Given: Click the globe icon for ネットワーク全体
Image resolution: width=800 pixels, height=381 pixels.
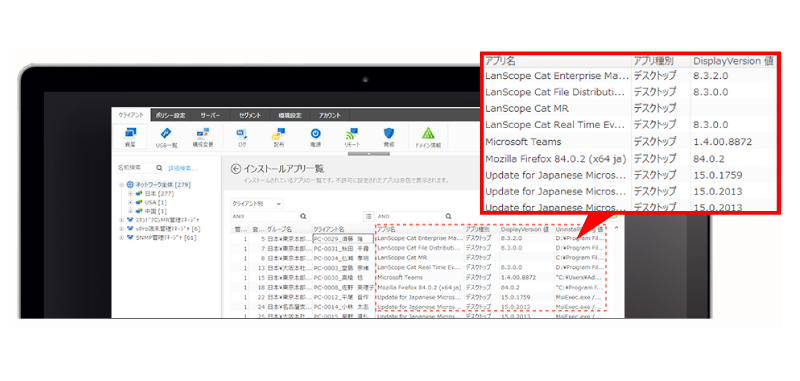Looking at the screenshot, I should click(130, 185).
